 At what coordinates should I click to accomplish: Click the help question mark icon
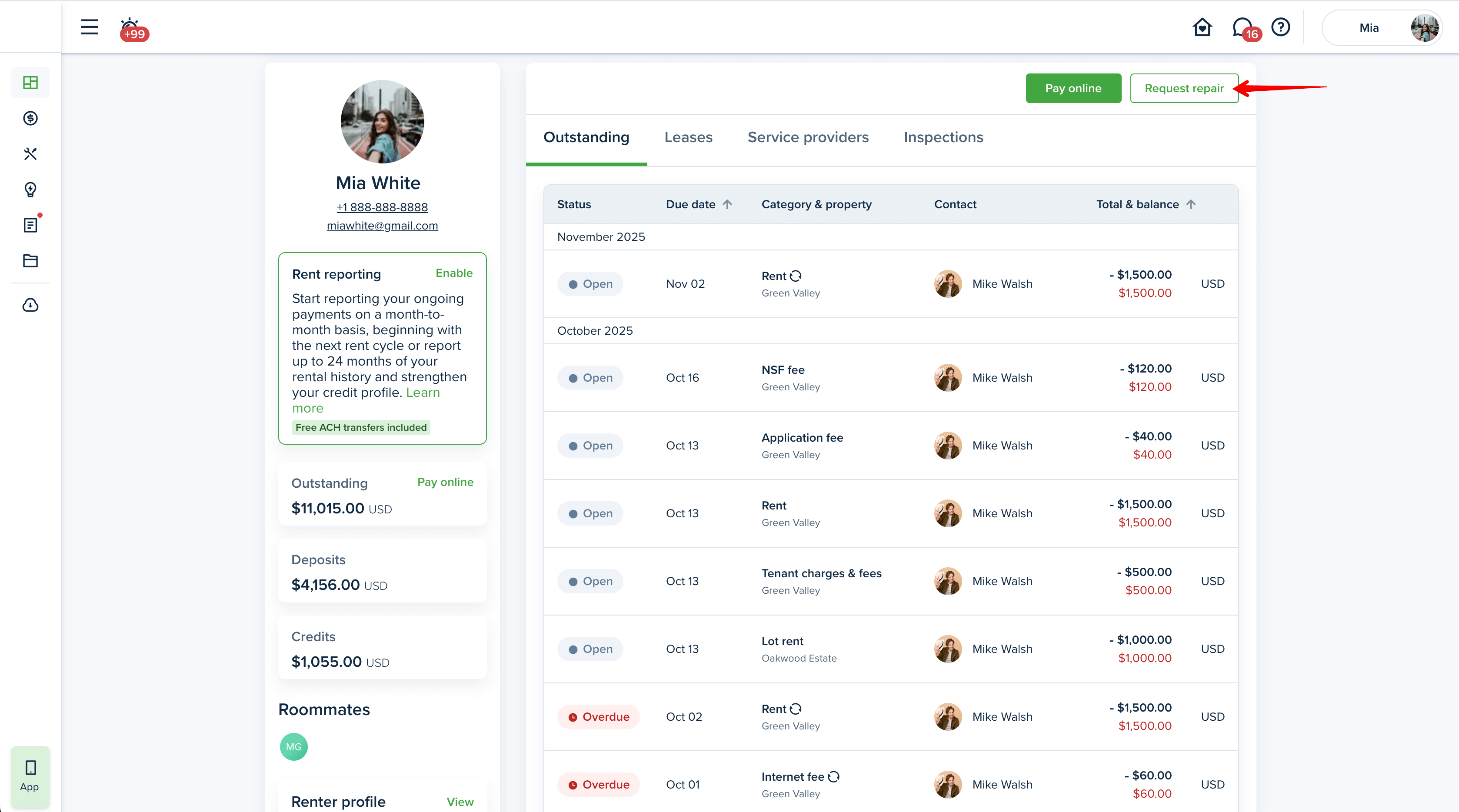(x=1281, y=27)
